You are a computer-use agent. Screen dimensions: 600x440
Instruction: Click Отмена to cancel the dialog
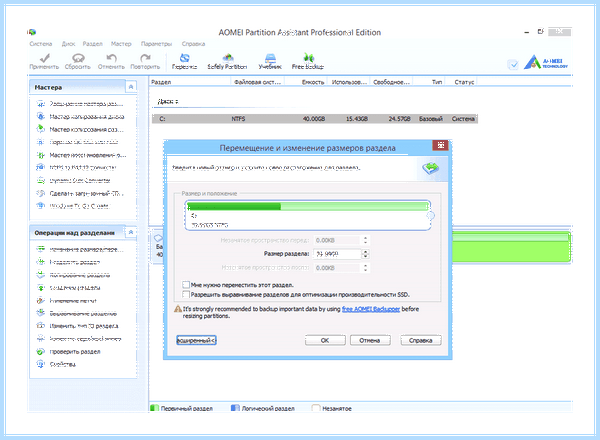[370, 340]
